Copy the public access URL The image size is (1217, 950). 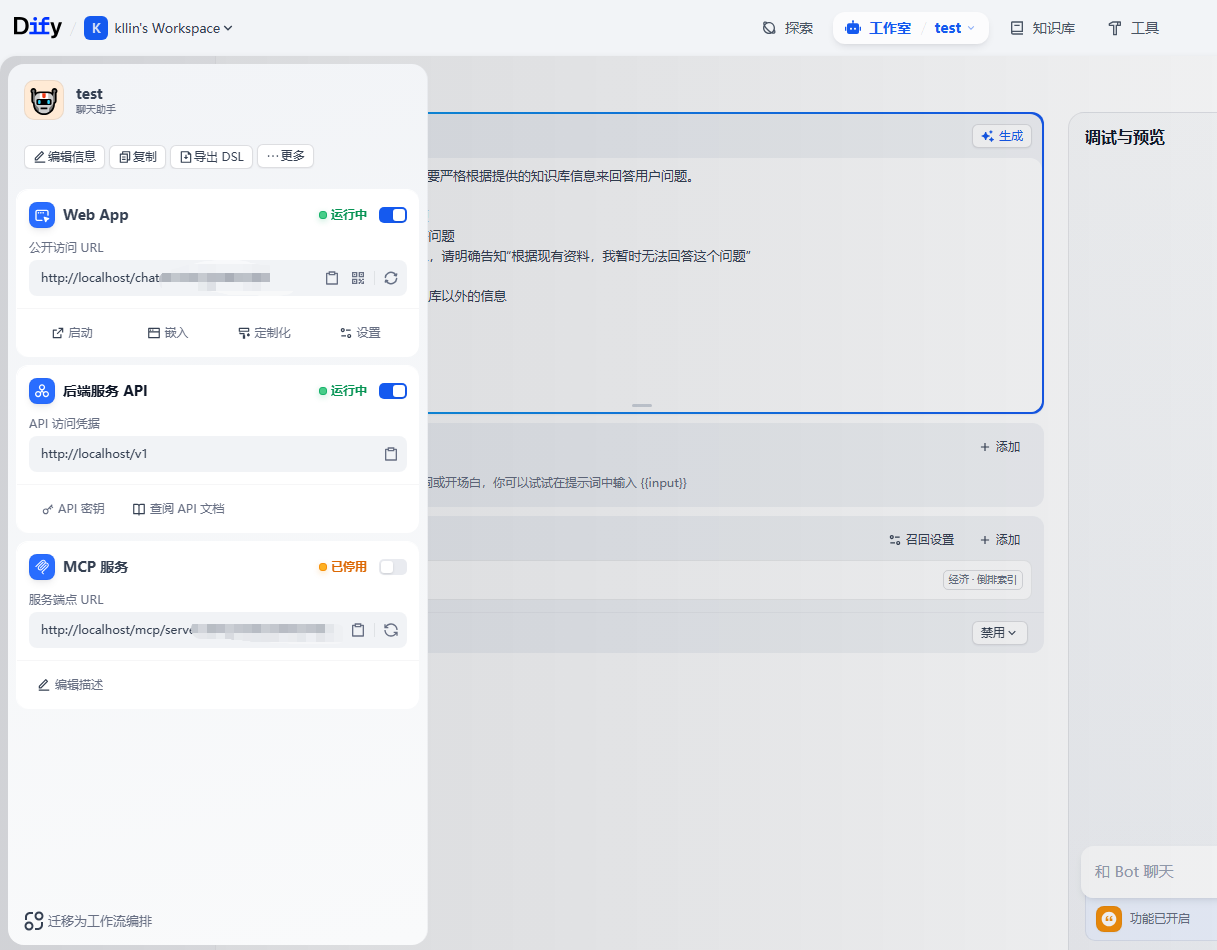coord(332,278)
